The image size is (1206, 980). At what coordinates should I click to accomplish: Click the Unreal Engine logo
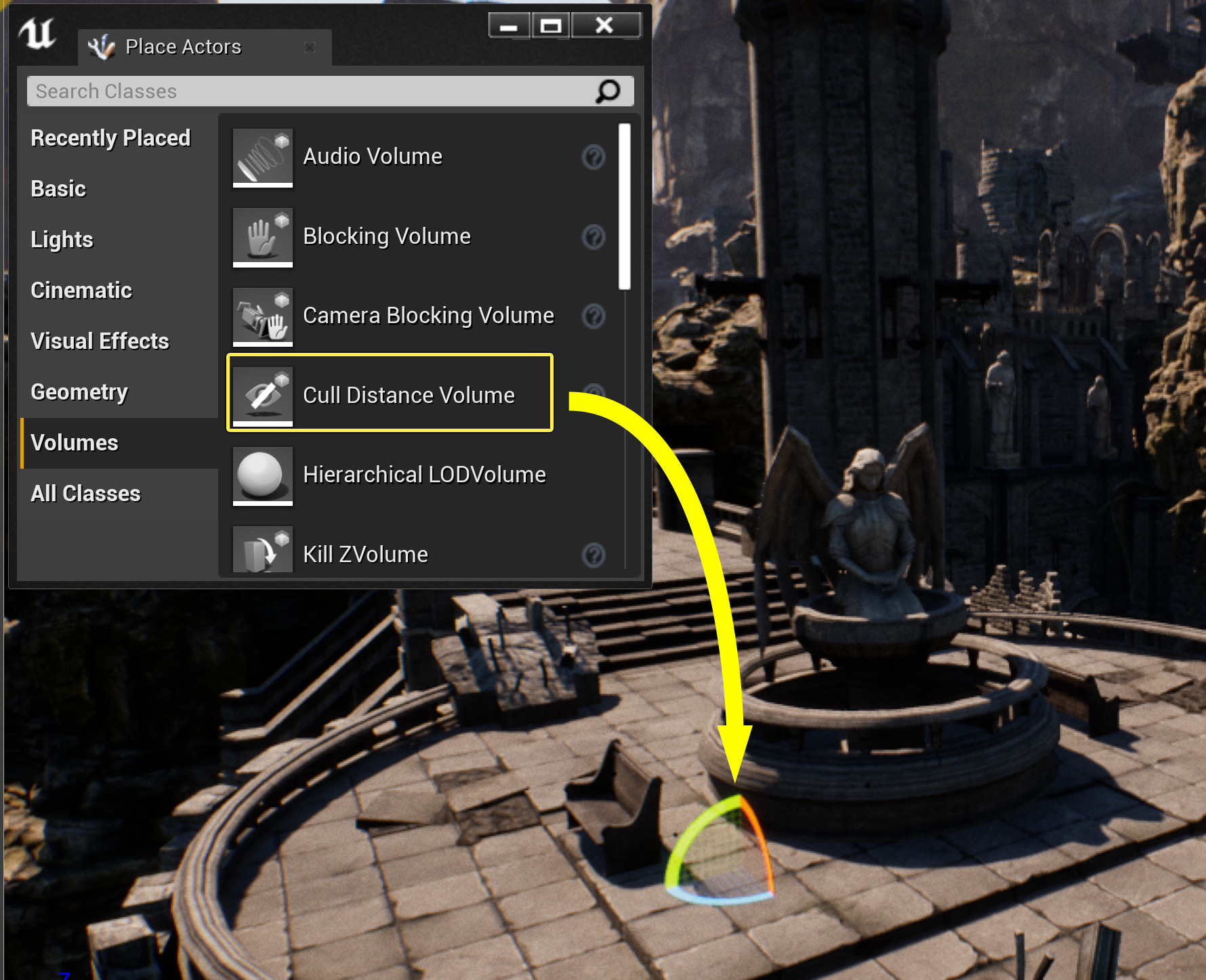[x=37, y=33]
